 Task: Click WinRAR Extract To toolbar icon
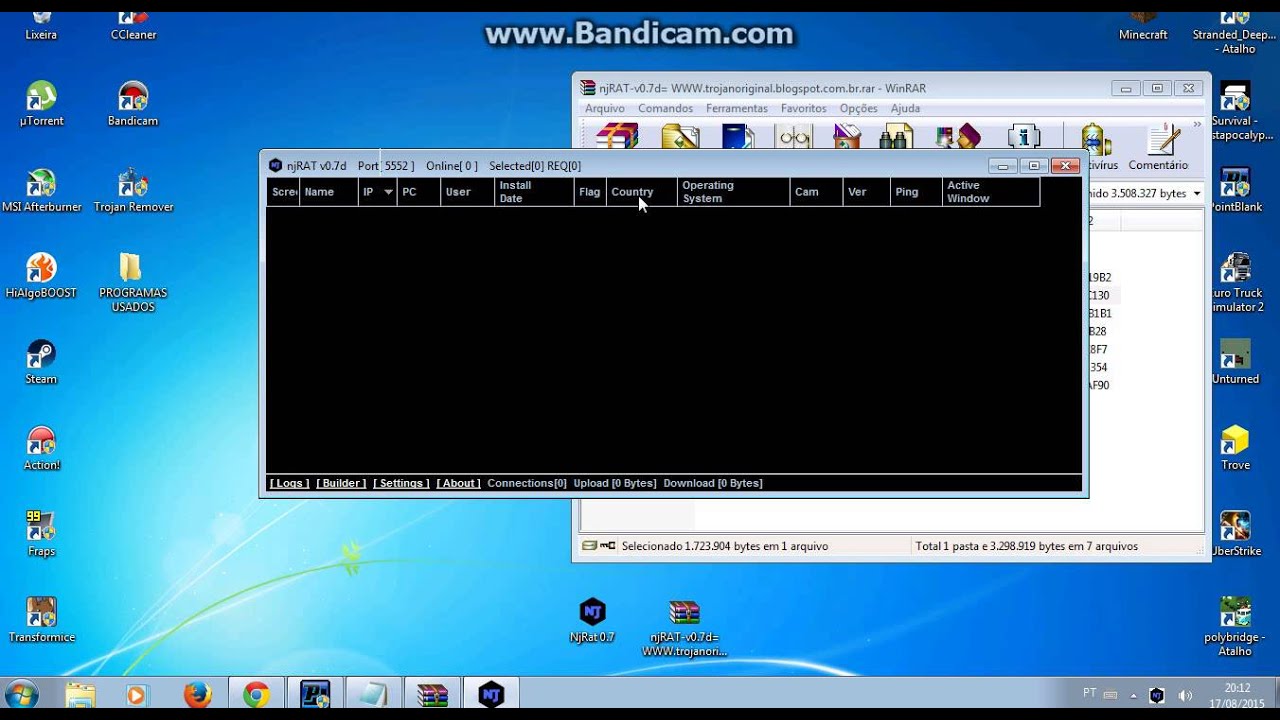(679, 136)
